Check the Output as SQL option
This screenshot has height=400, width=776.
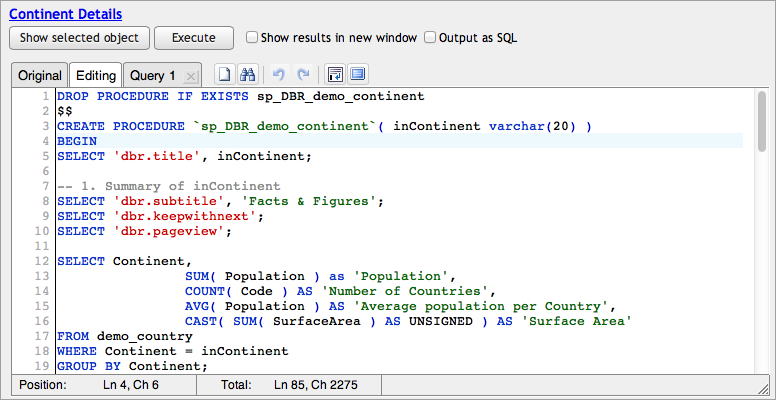tap(430, 38)
